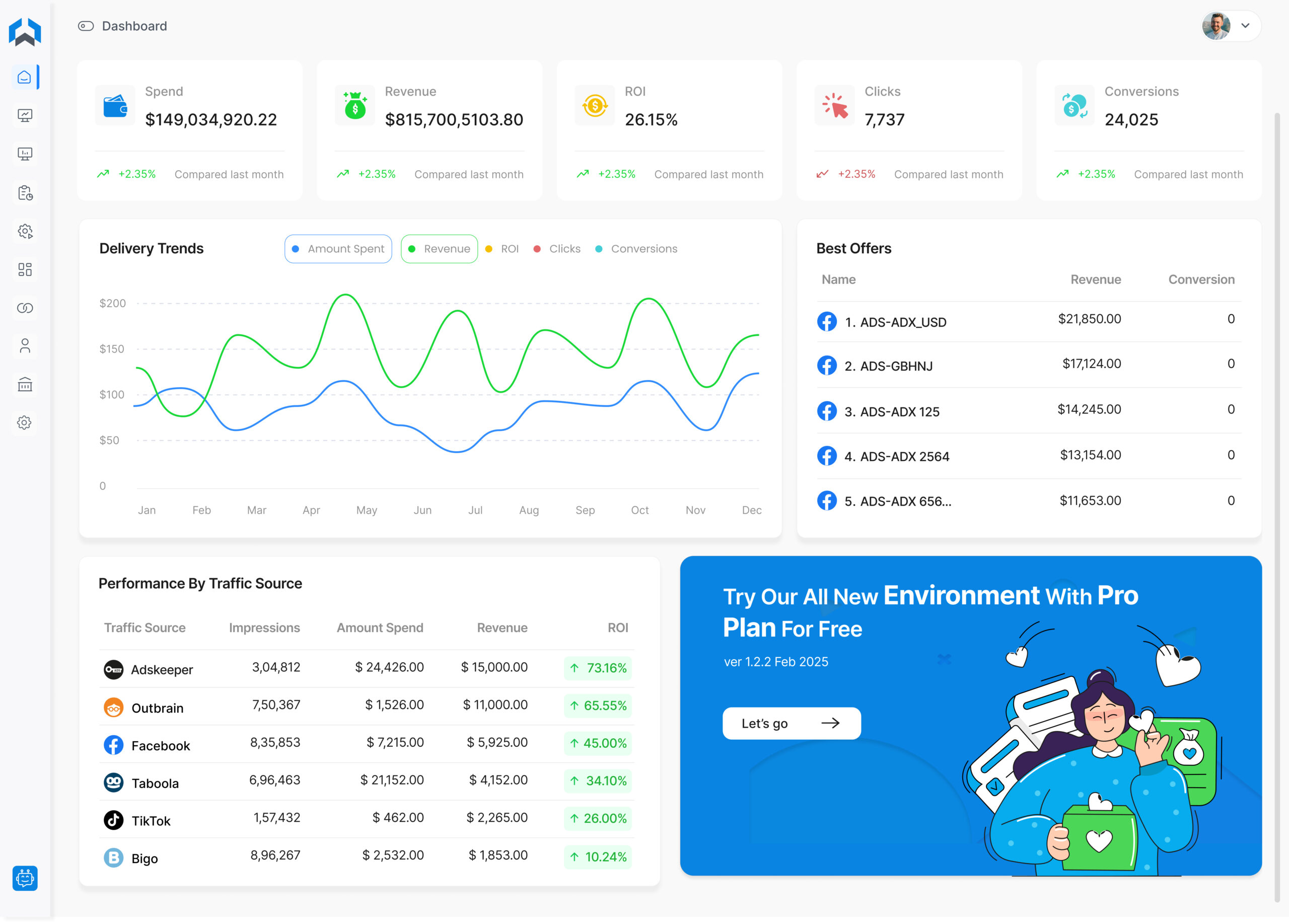Click the 7,737 Clicks value
Screen dimensions: 1289x924
884,120
